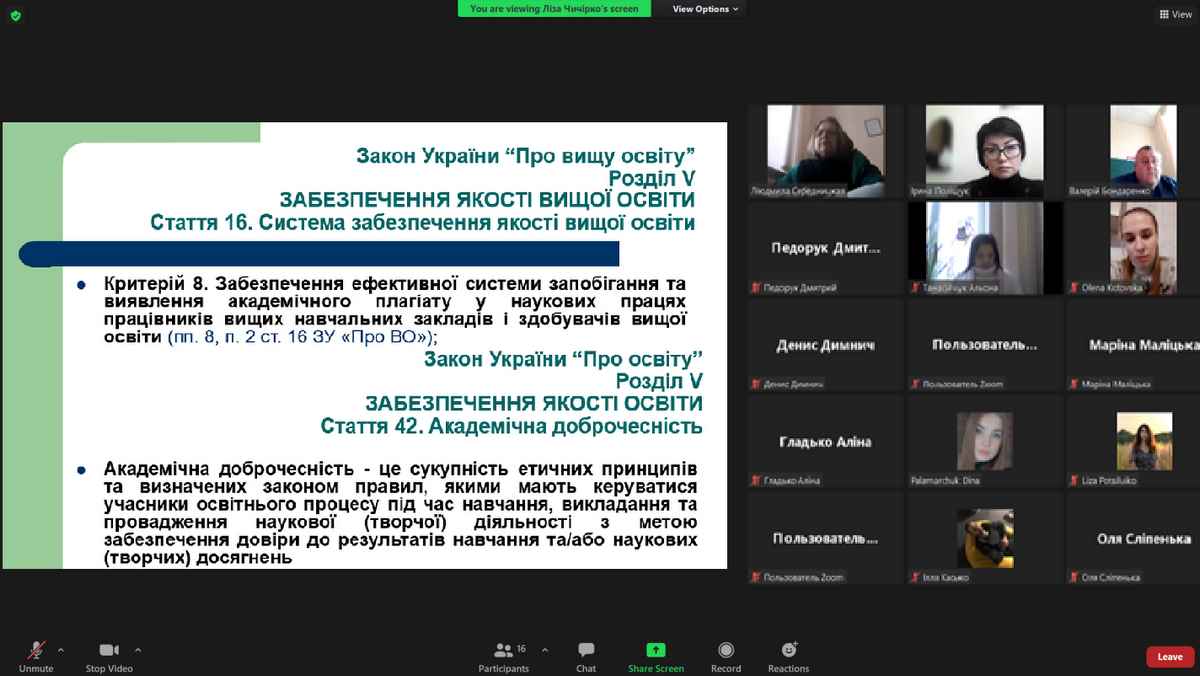Click the green encryption shield icon
This screenshot has height=676, width=1200.
[x=15, y=15]
